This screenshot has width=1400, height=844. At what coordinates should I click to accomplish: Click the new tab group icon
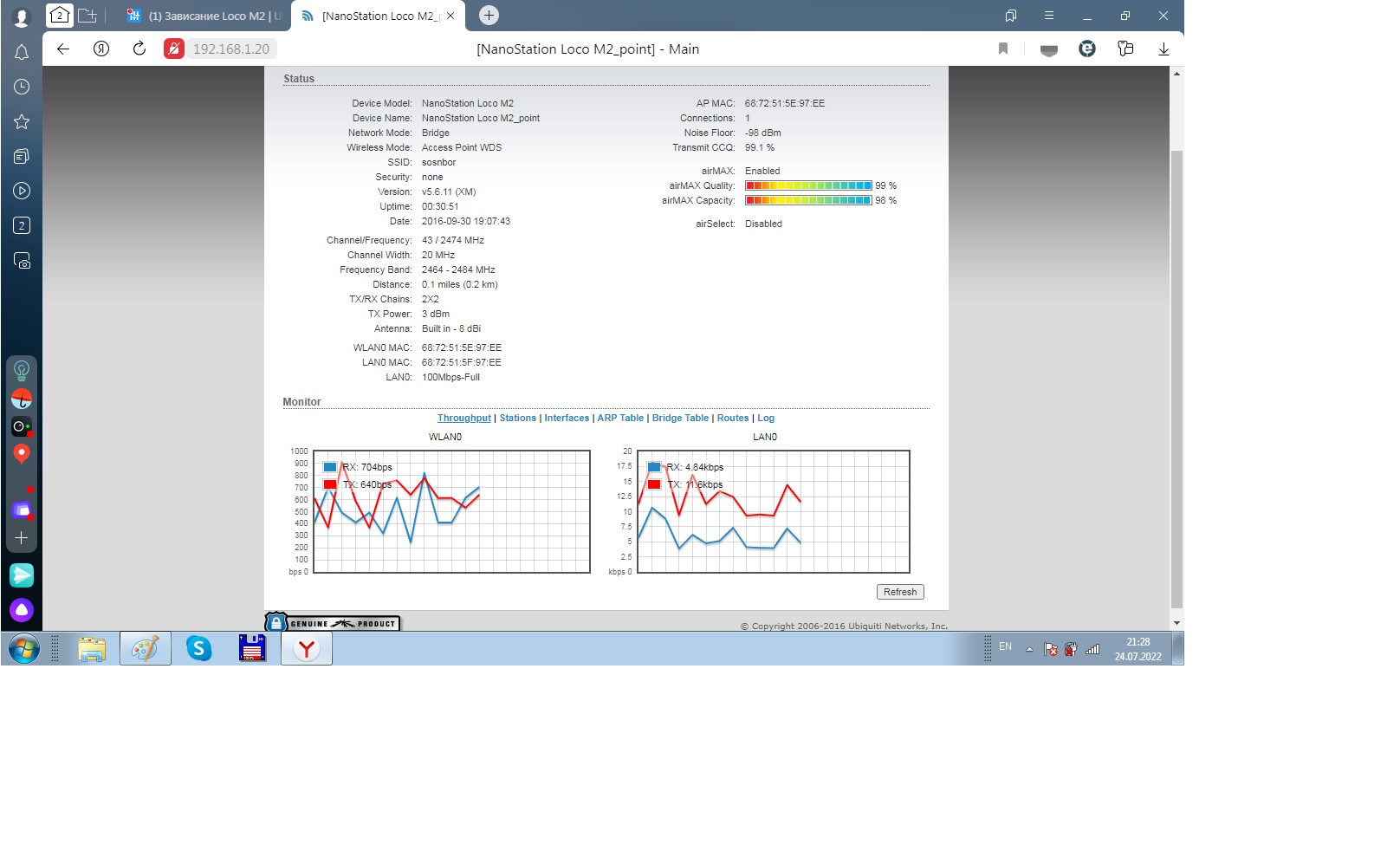pyautogui.click(x=87, y=15)
